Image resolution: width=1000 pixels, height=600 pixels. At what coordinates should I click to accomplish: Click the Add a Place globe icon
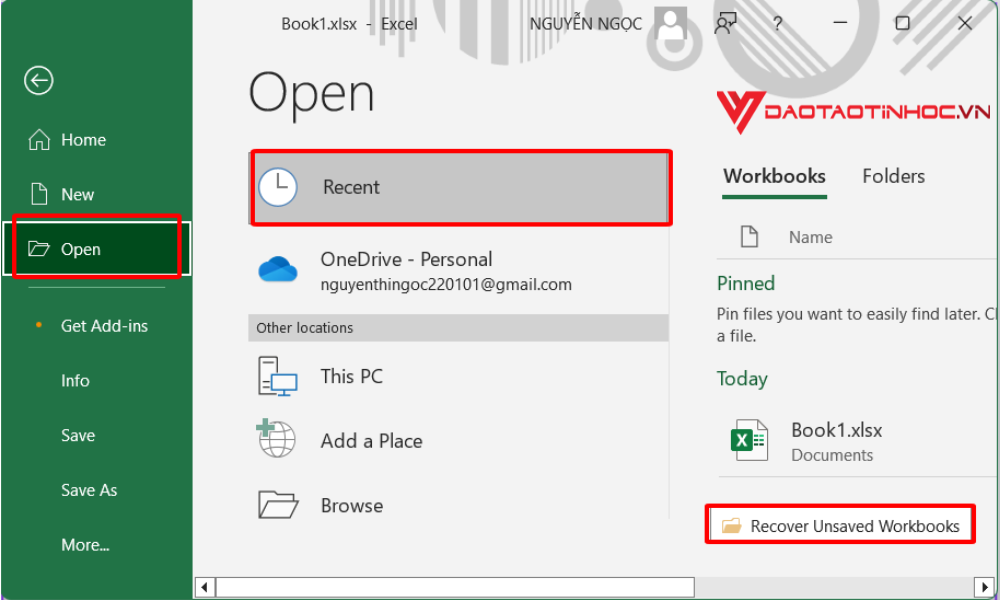tap(276, 438)
